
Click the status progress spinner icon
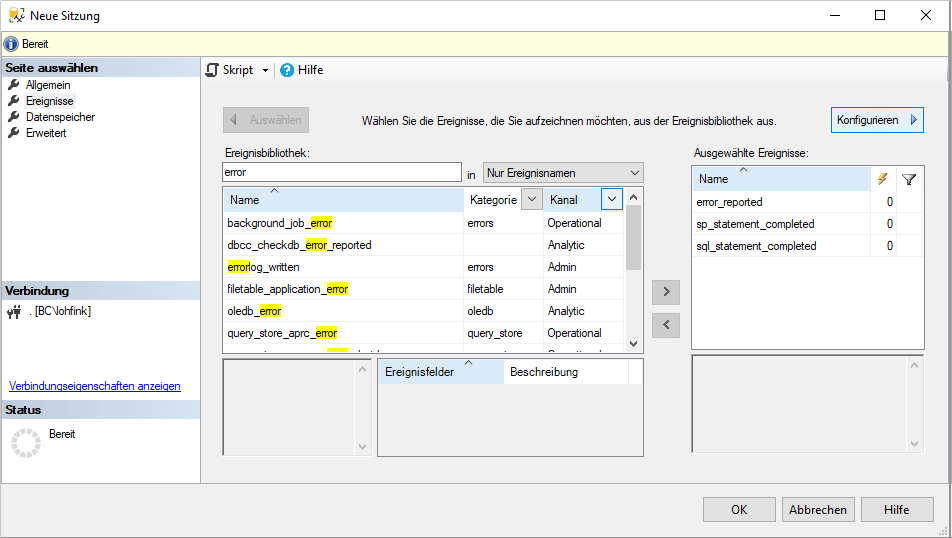point(26,443)
